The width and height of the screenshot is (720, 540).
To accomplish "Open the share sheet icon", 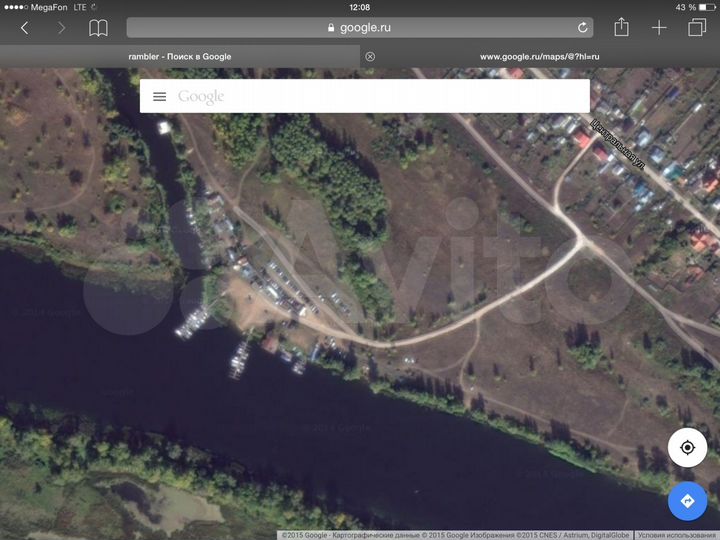I will (x=621, y=27).
